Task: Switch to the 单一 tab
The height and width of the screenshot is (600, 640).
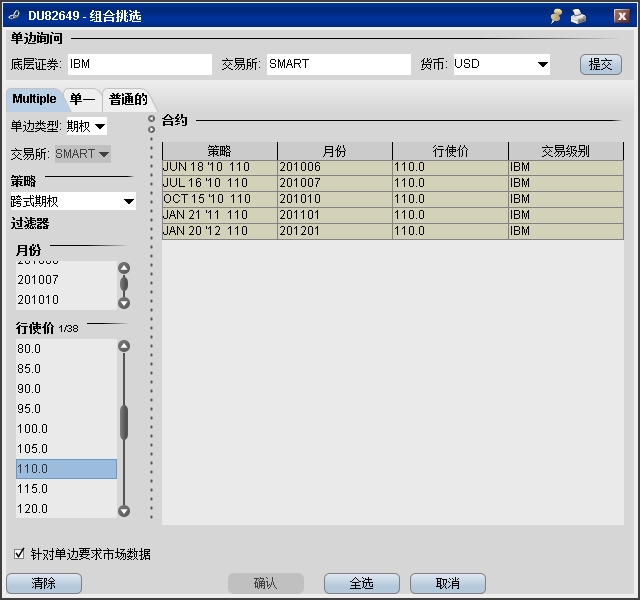Action: click(82, 99)
